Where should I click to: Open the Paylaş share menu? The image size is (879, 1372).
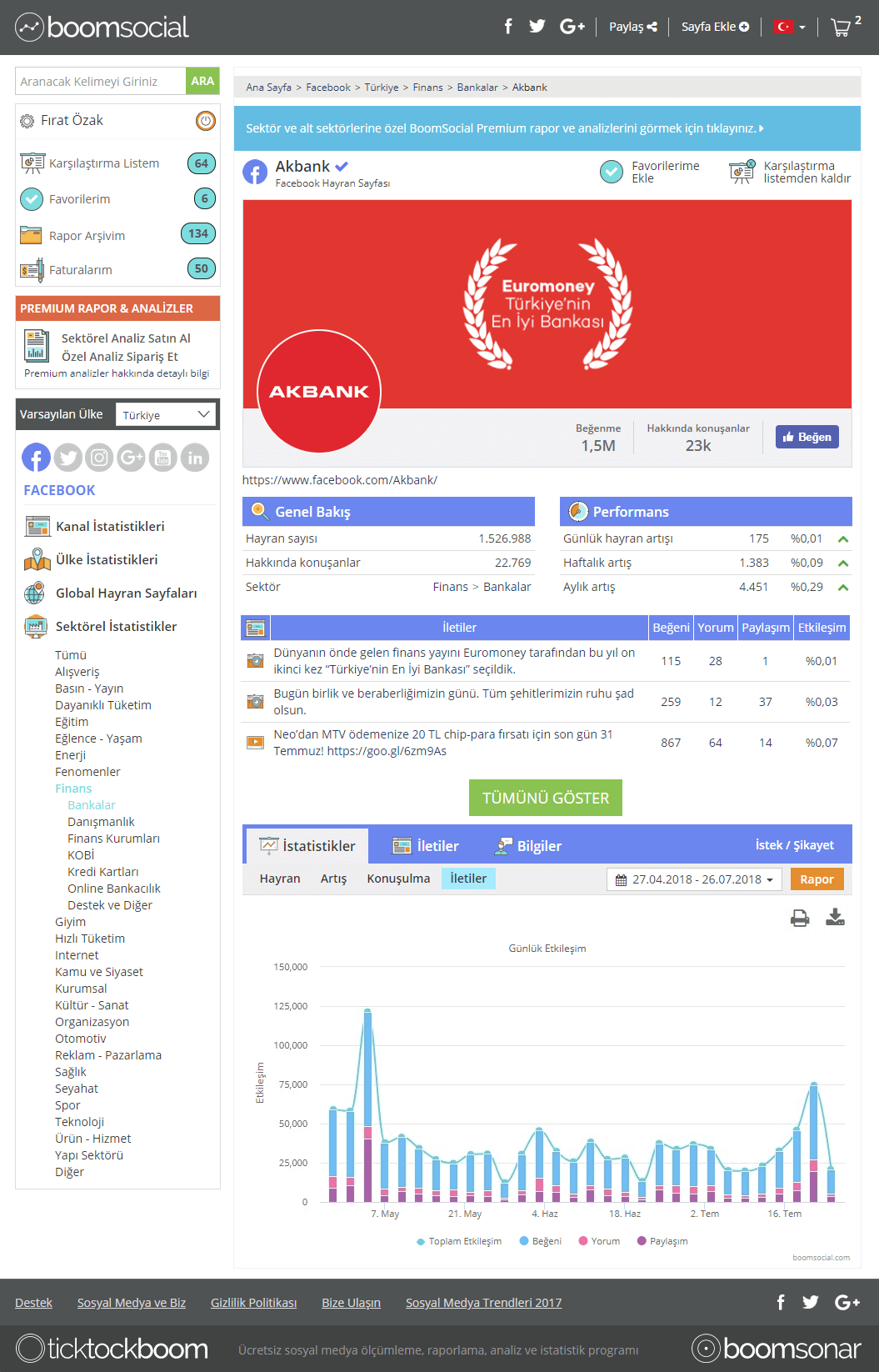coord(633,27)
